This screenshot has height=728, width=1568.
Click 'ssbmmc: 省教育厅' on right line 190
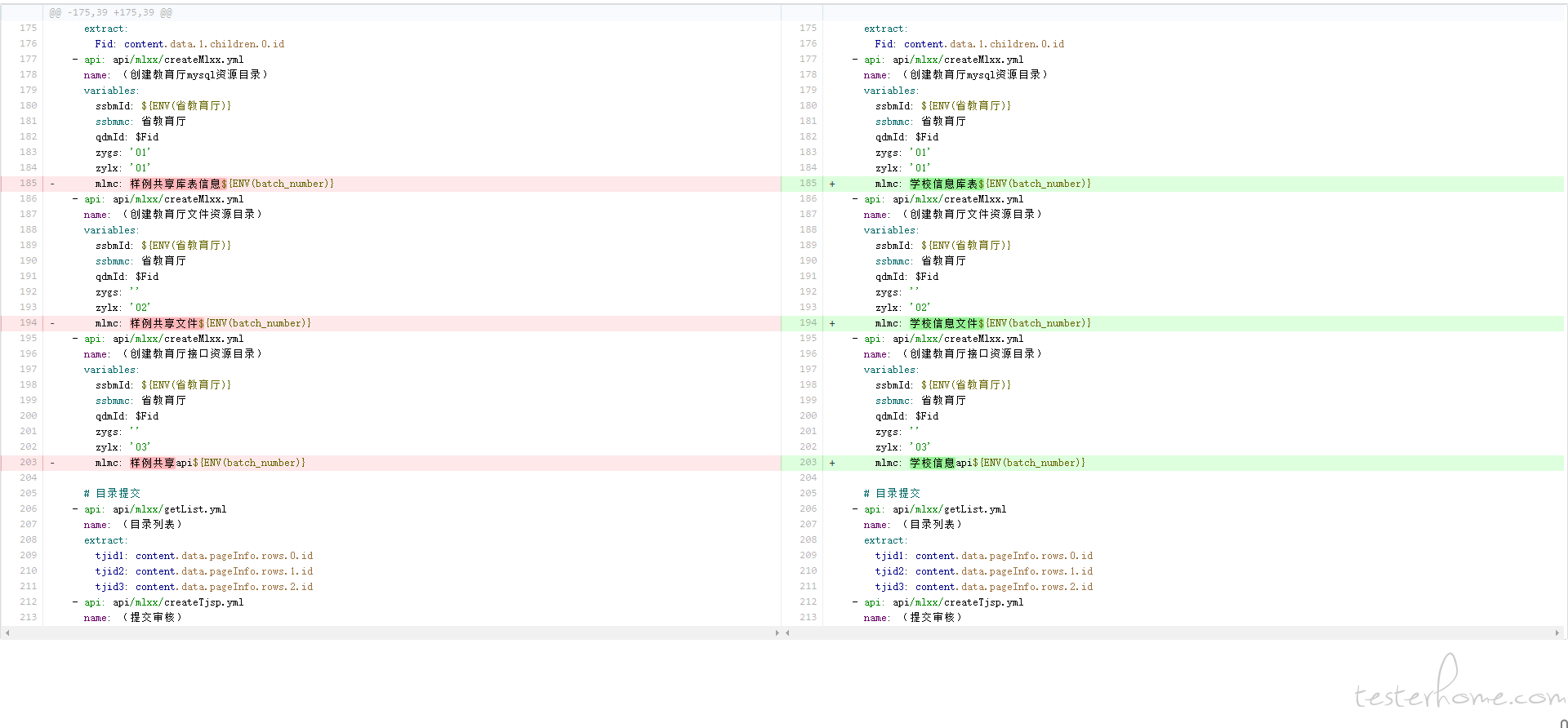920,261
